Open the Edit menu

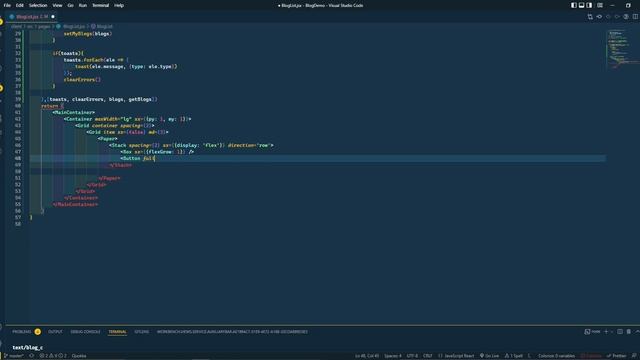click(20, 5)
